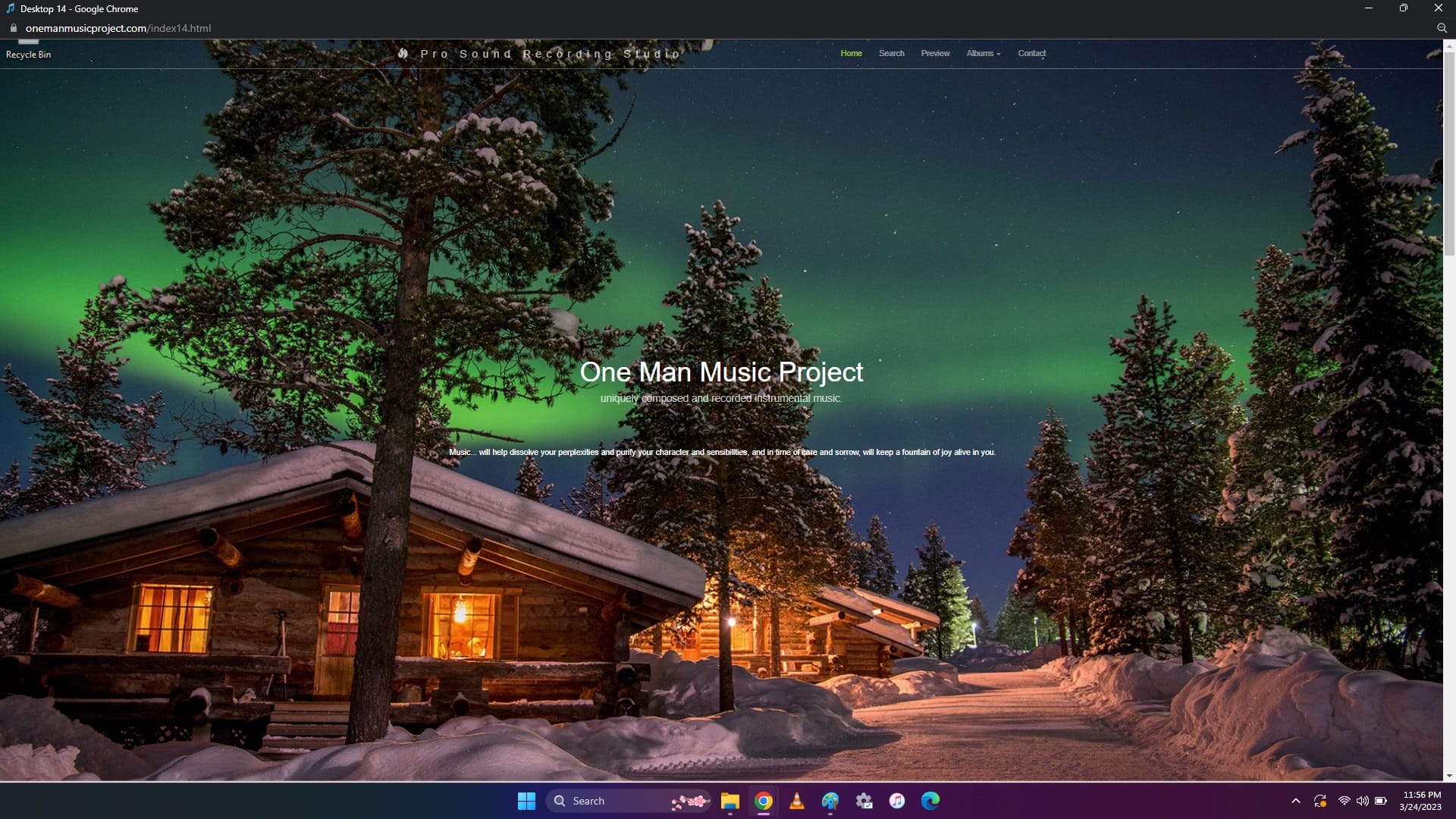Viewport: 1456px width, 819px height.
Task: Open File Explorer from taskbar
Action: [x=730, y=801]
